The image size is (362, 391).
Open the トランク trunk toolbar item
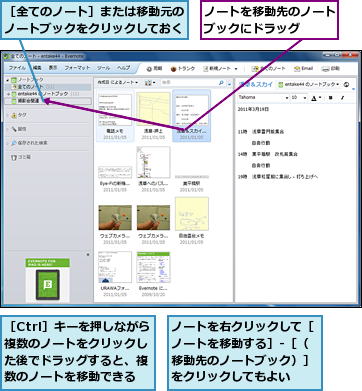pyautogui.click(x=183, y=69)
